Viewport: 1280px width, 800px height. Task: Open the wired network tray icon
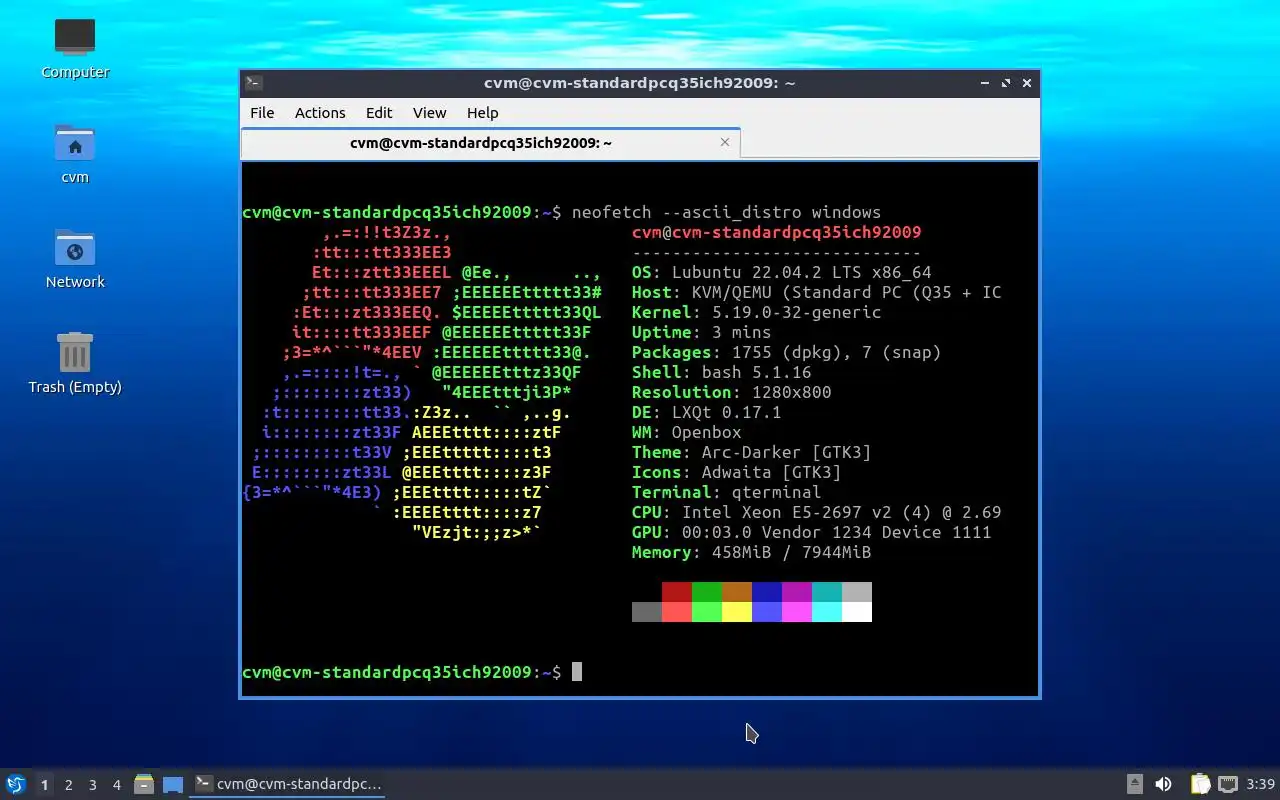coord(1228,784)
